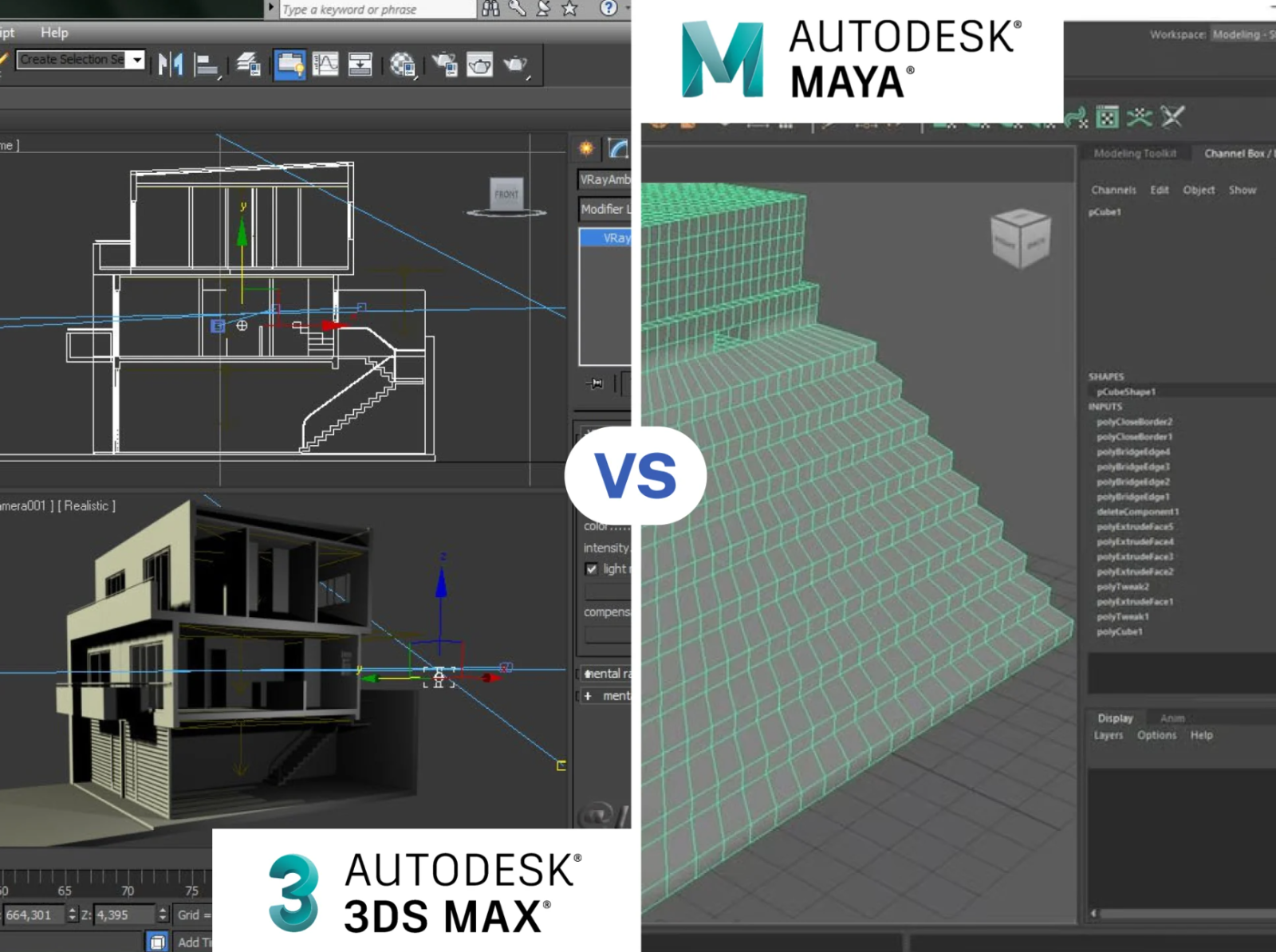
Task: Select the VRay modifier in the stack
Action: 605,238
